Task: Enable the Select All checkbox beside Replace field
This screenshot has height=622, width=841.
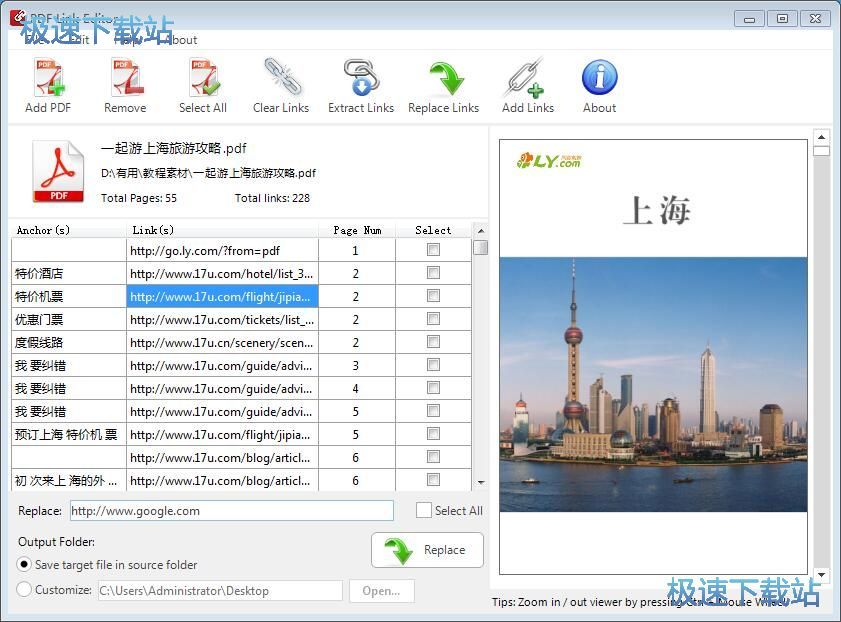Action: [424, 510]
